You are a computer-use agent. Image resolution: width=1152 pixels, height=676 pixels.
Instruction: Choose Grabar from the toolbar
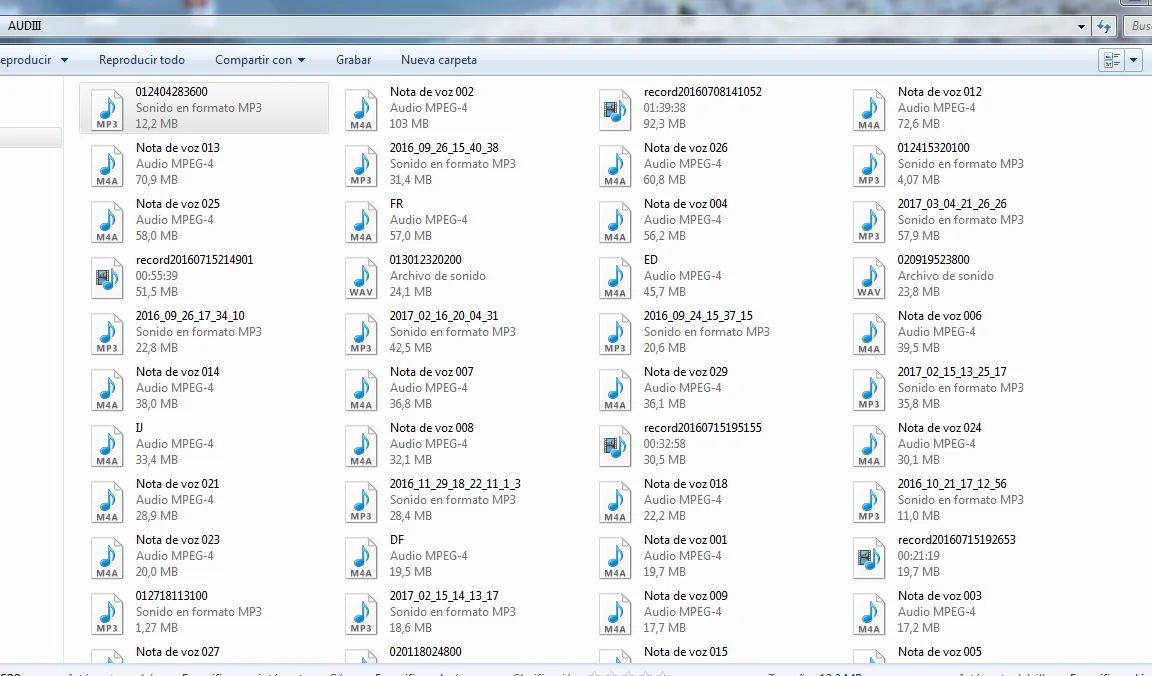point(353,60)
